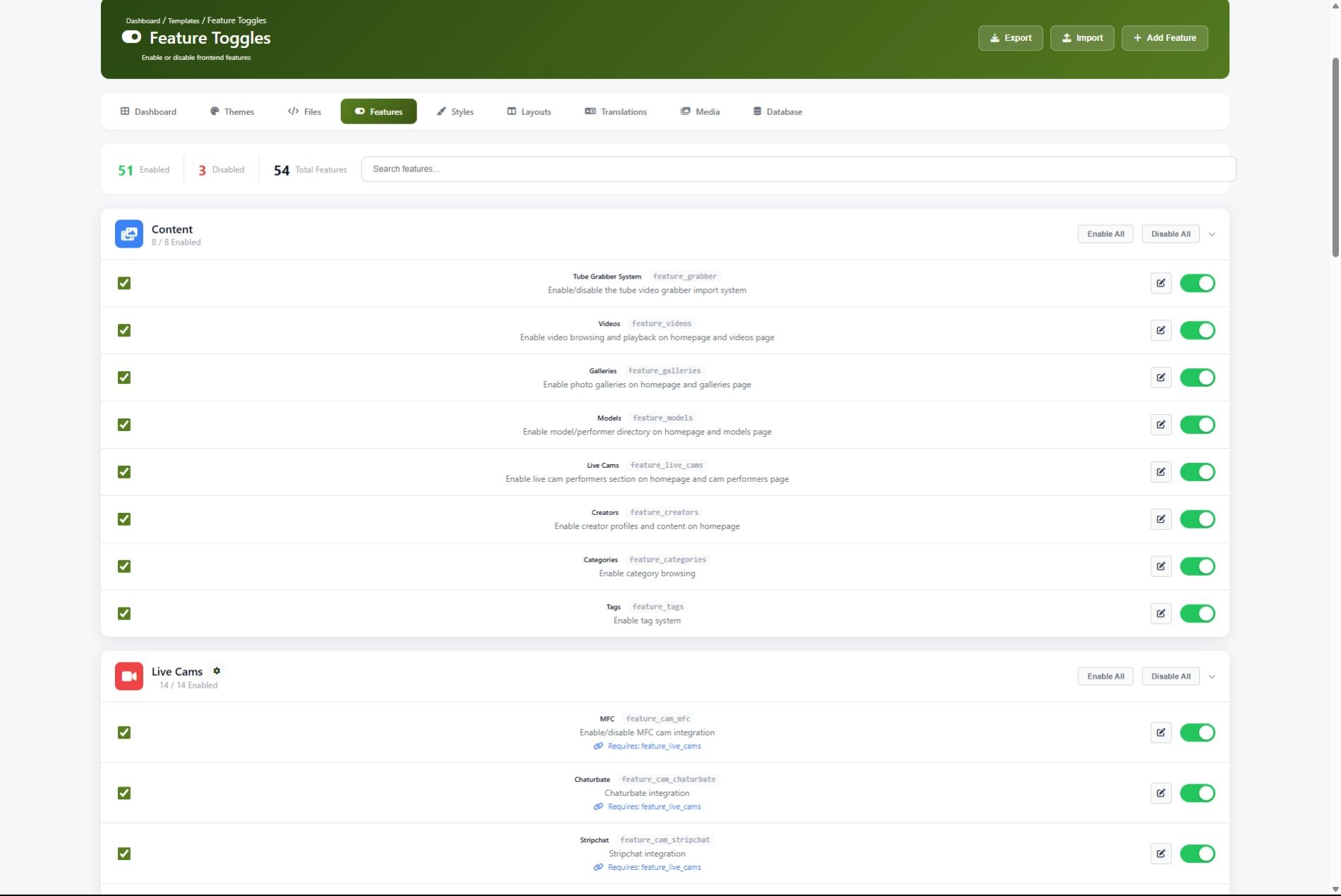Click the edit icon for Live Cams feature
The width and height of the screenshot is (1341, 896).
1160,472
